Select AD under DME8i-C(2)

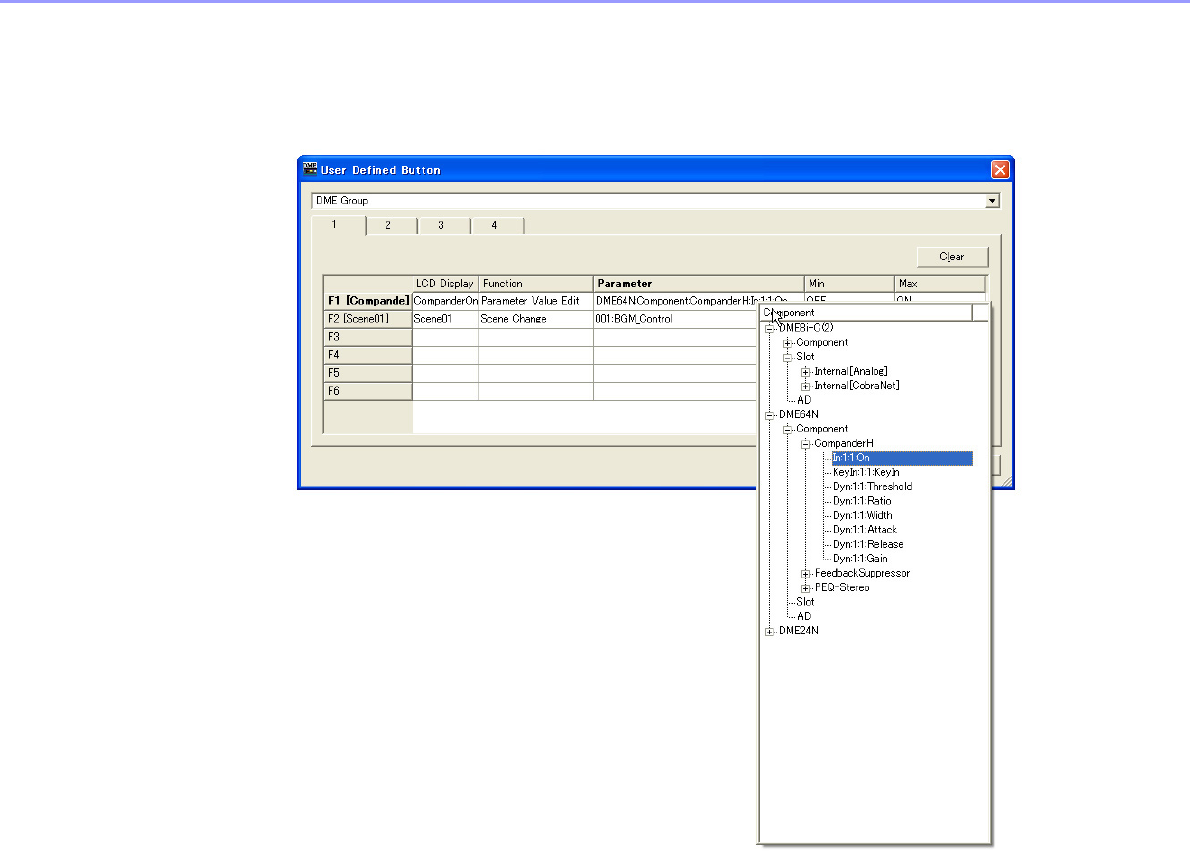[804, 400]
